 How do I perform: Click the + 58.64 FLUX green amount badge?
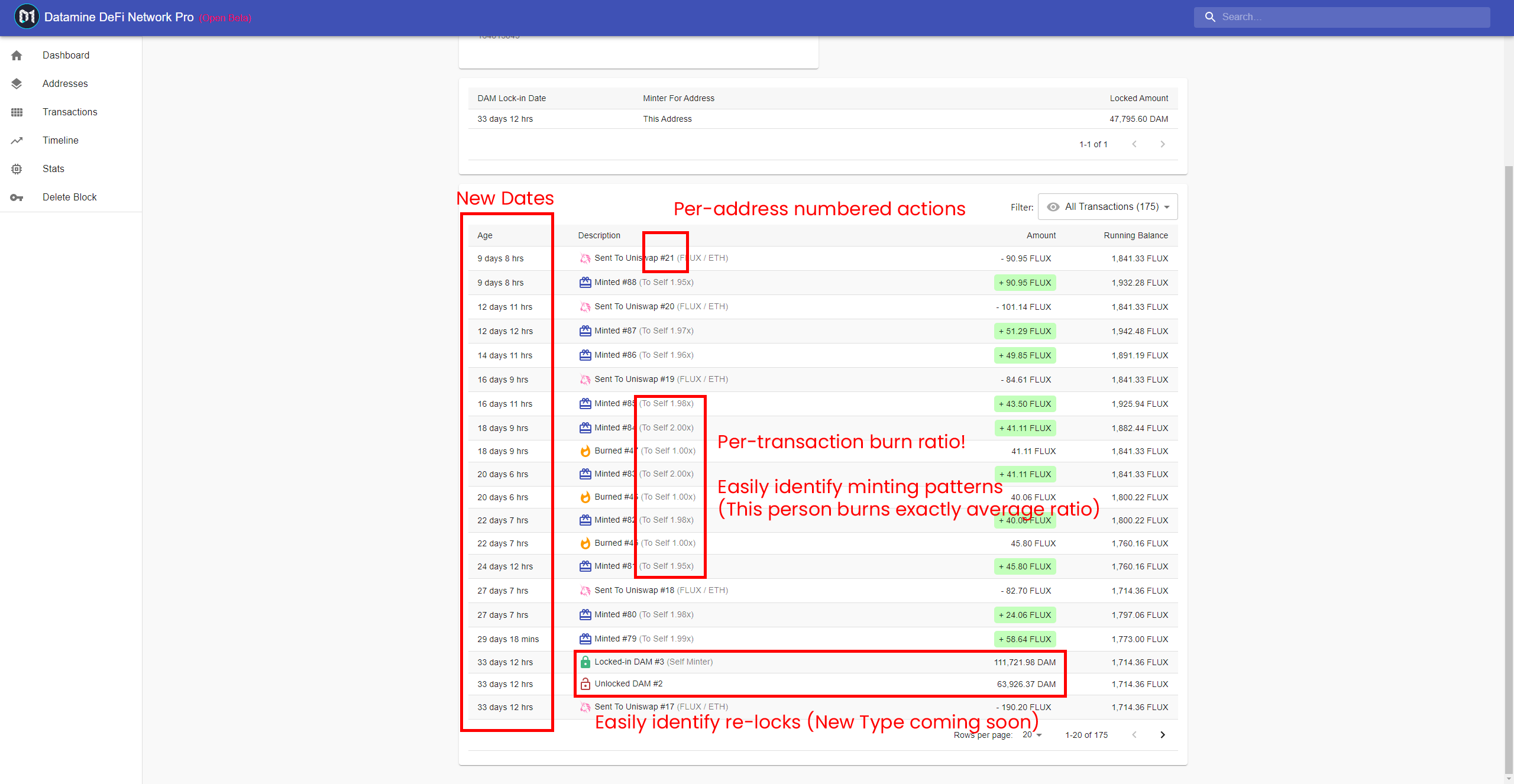(1025, 639)
